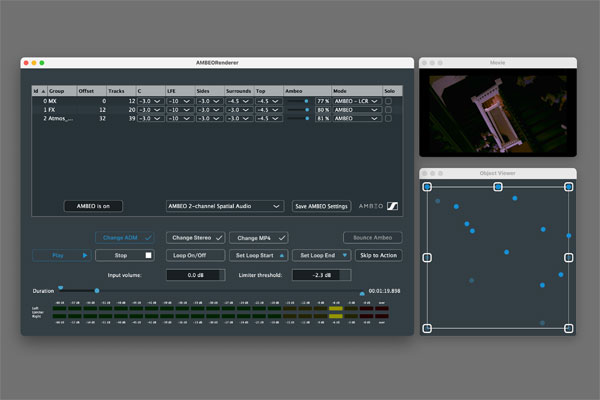The image size is (600, 400).
Task: Click the down-triangle icon on Set Loop End
Action: pos(345,255)
